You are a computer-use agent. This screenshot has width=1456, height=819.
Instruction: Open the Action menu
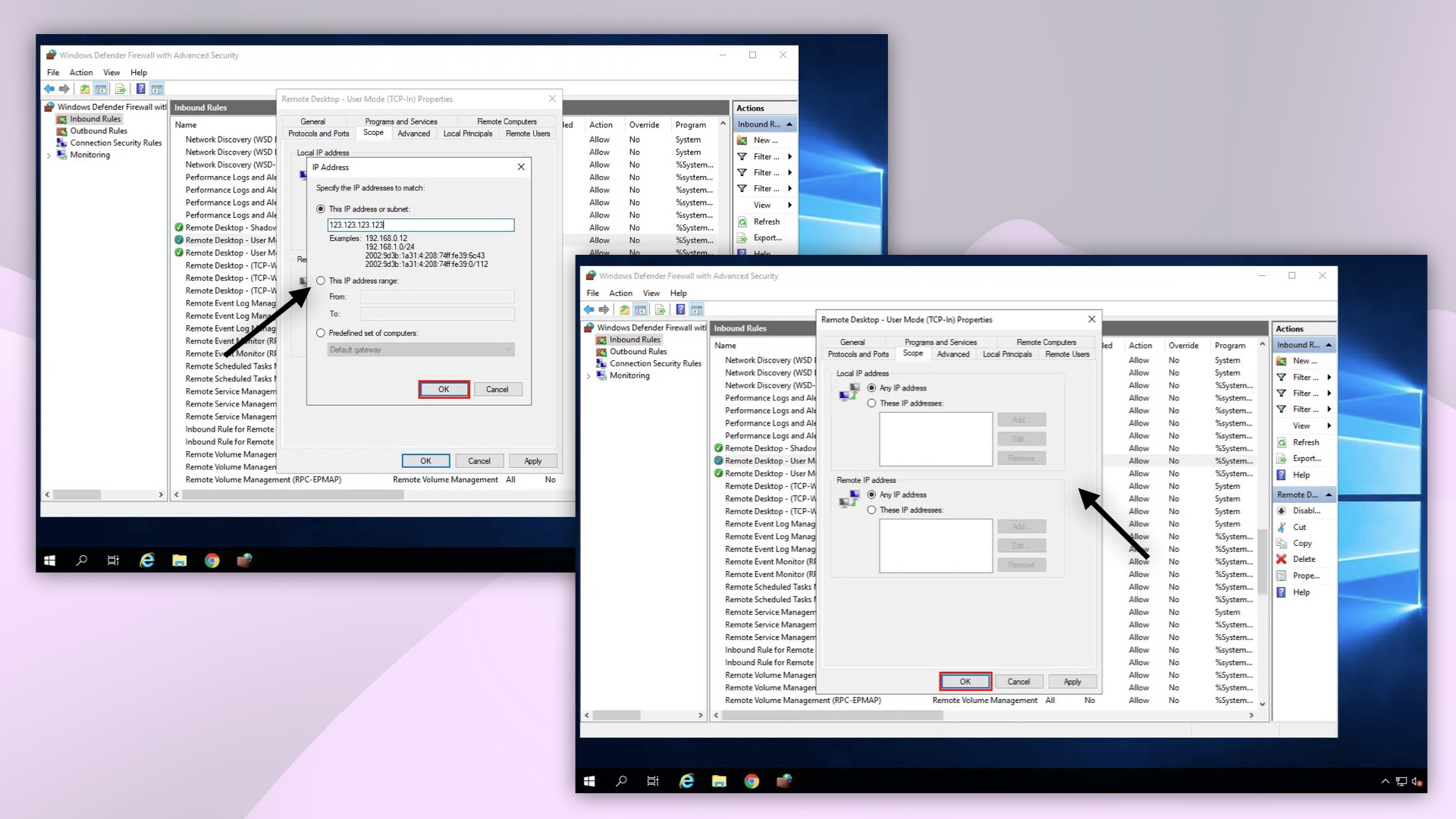[x=620, y=293]
